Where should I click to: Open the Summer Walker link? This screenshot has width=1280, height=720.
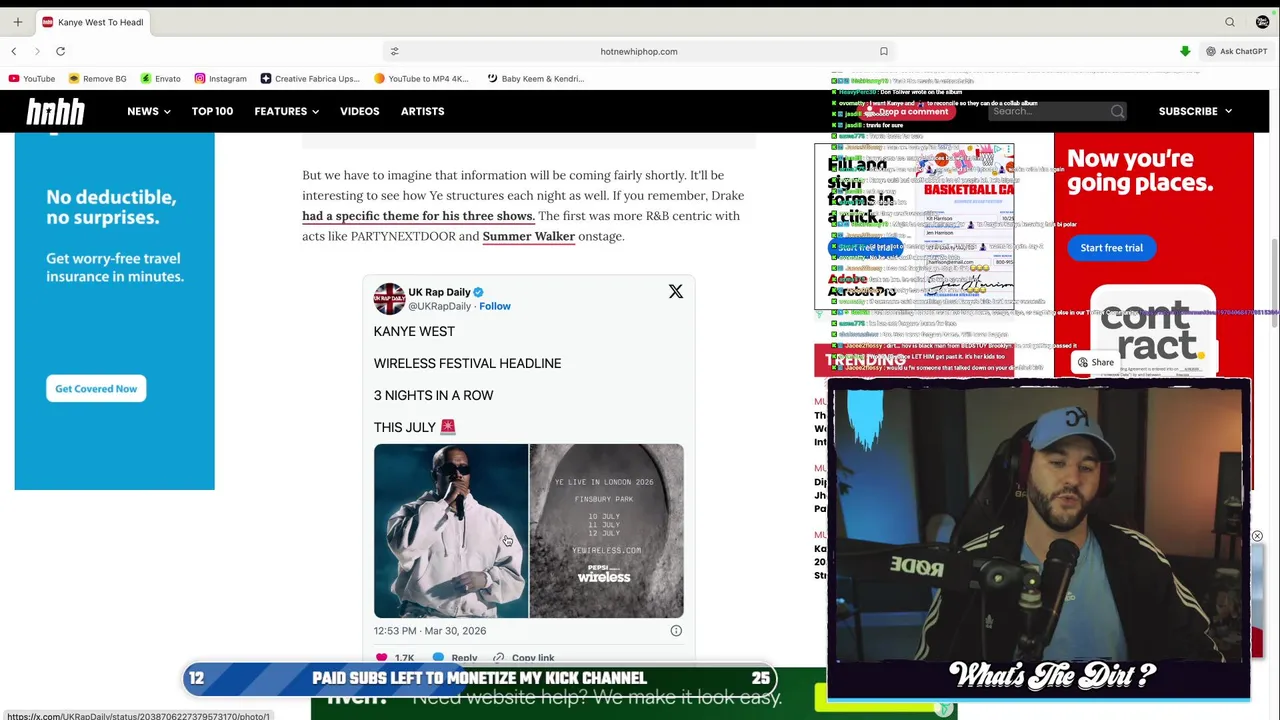pos(528,236)
